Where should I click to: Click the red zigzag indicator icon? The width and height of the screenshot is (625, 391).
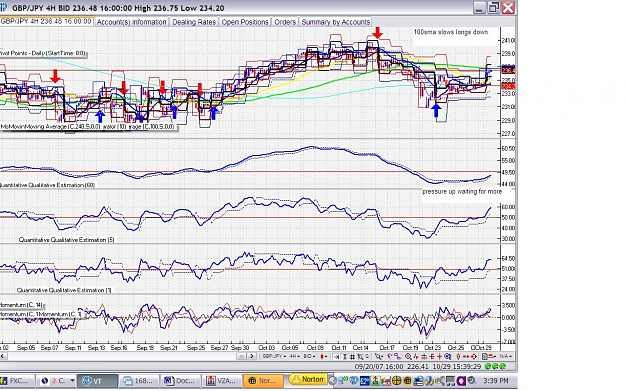[415, 356]
